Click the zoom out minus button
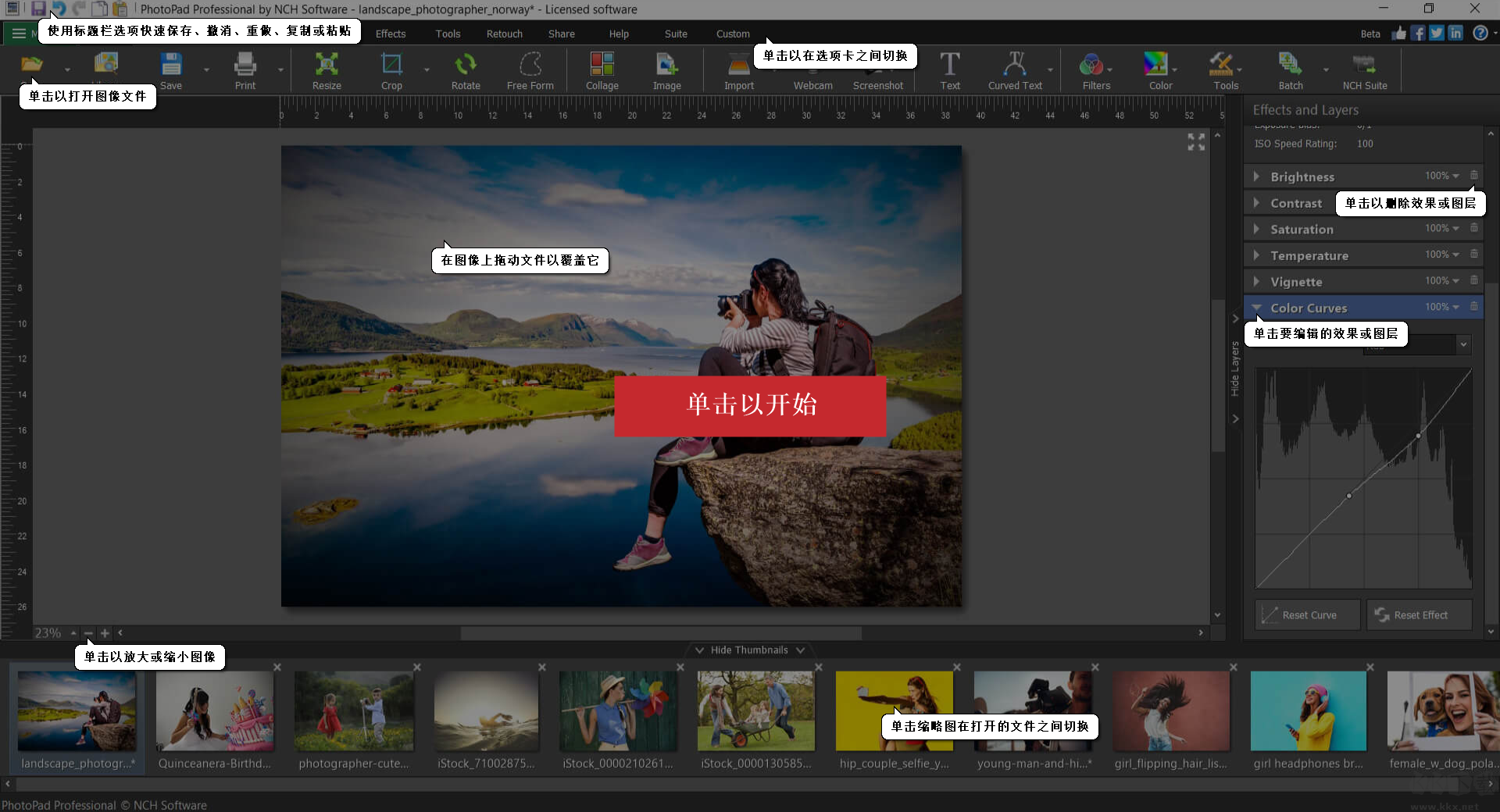 click(88, 633)
